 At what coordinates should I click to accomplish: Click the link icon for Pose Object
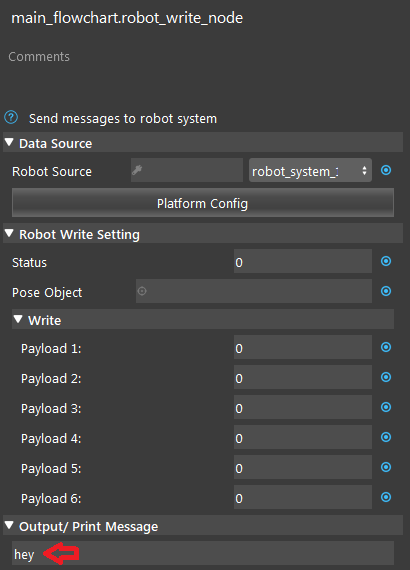click(x=386, y=291)
